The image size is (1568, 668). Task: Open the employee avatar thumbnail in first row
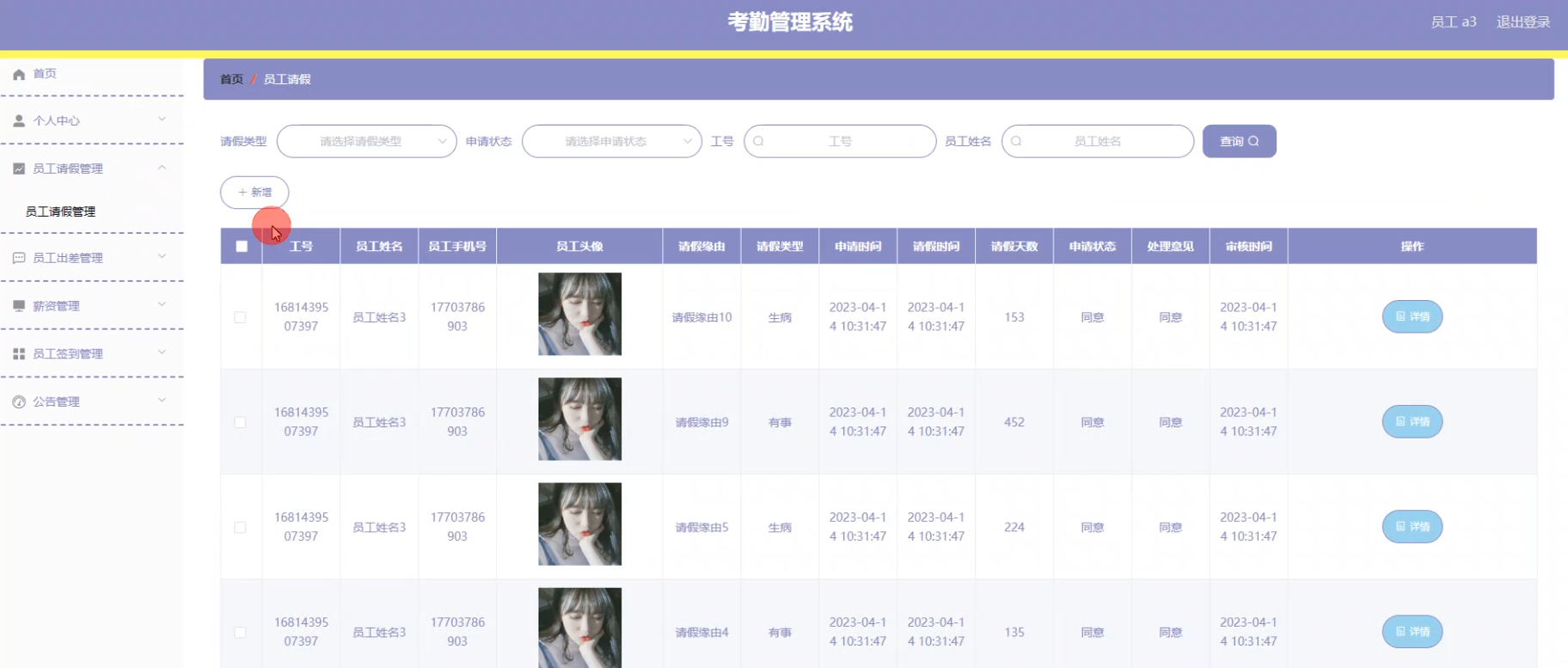point(579,315)
